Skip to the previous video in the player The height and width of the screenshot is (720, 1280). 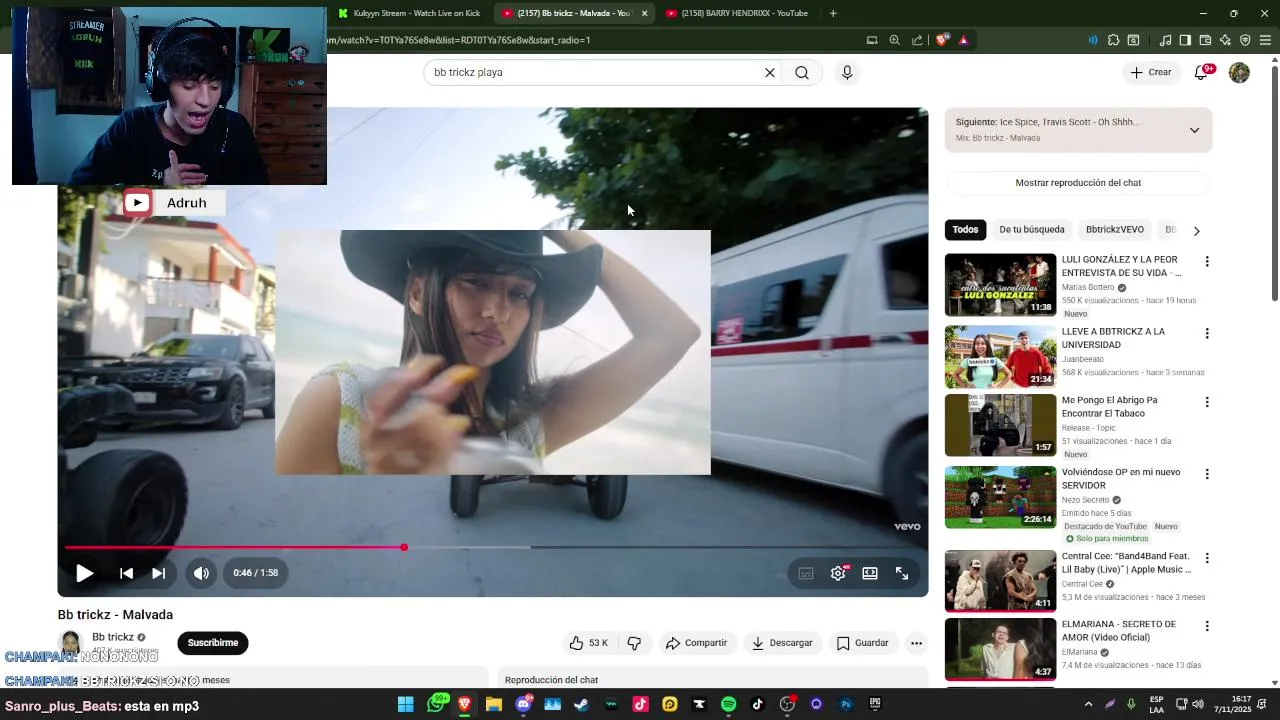126,573
